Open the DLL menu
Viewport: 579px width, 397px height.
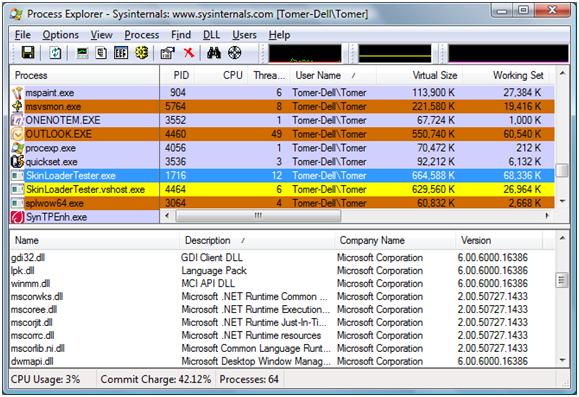(212, 35)
